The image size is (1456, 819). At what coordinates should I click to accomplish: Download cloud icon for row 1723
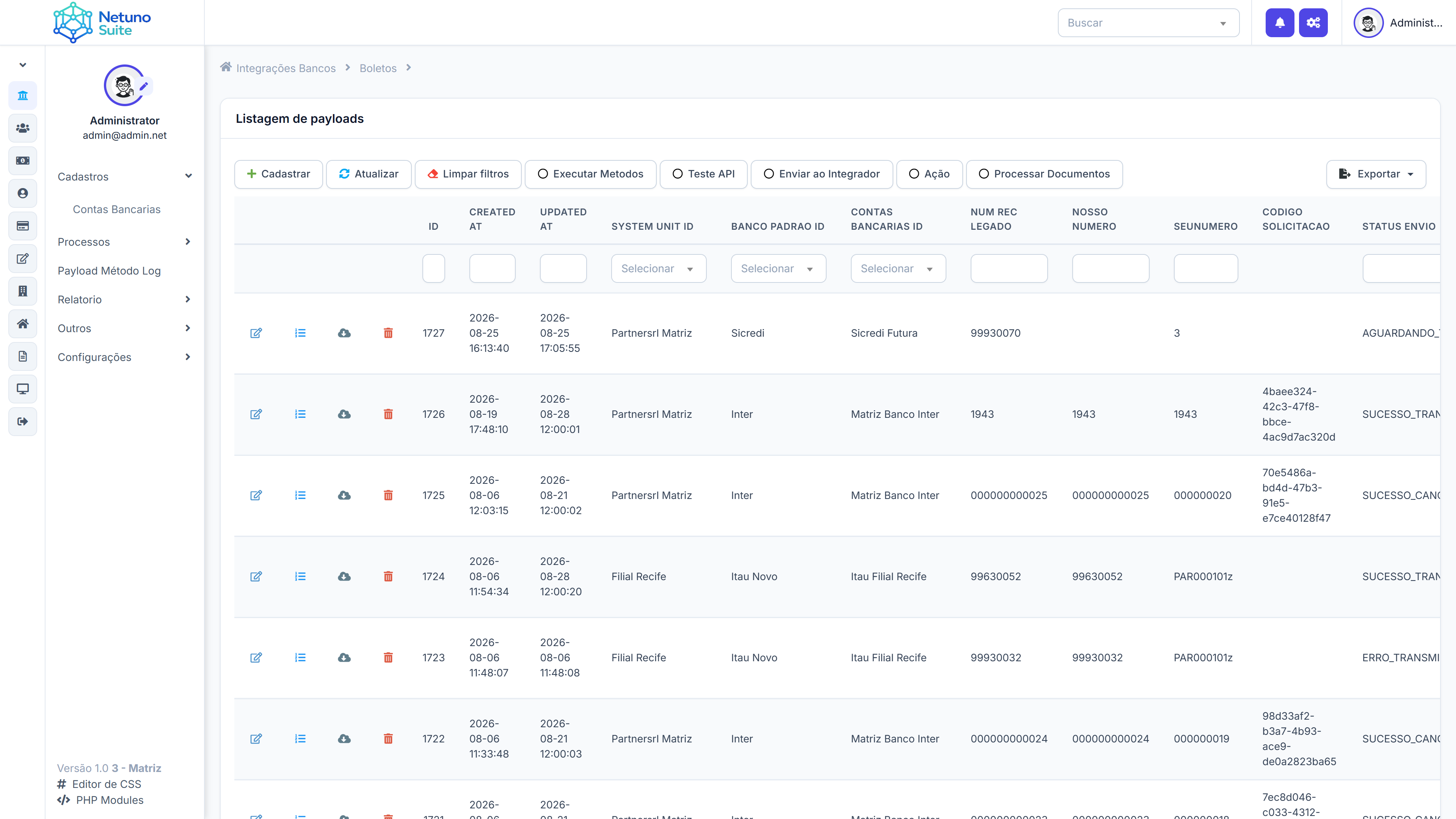(x=344, y=657)
